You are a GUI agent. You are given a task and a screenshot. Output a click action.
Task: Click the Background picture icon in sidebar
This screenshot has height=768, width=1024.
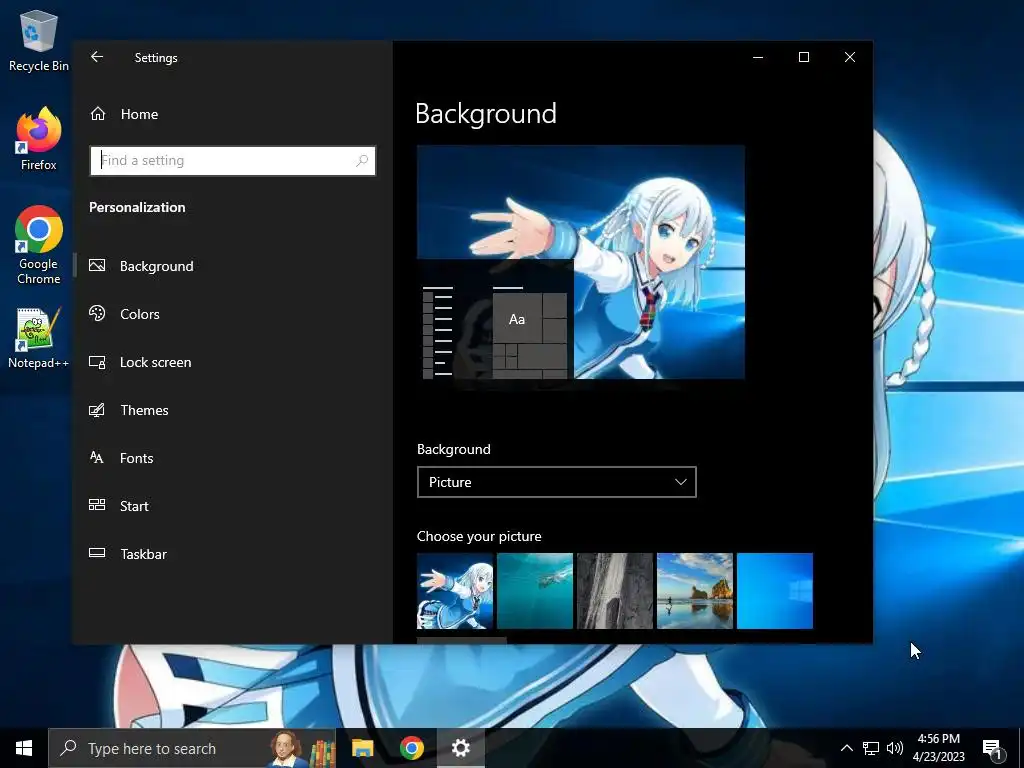97,265
